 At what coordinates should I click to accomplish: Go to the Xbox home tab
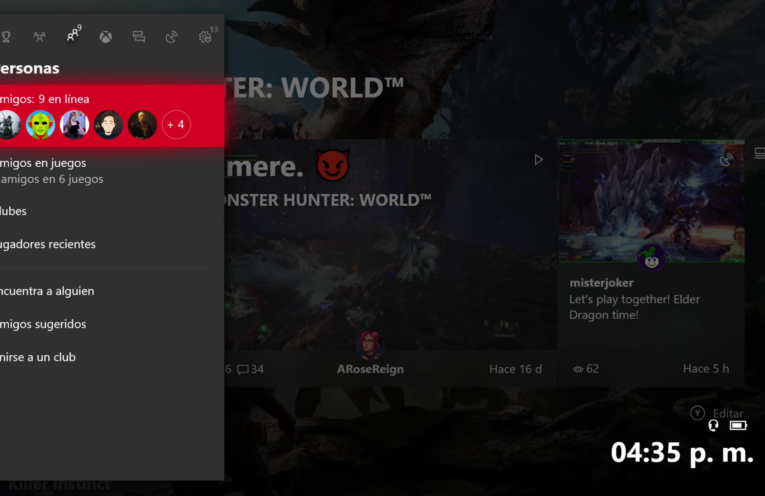tap(105, 37)
